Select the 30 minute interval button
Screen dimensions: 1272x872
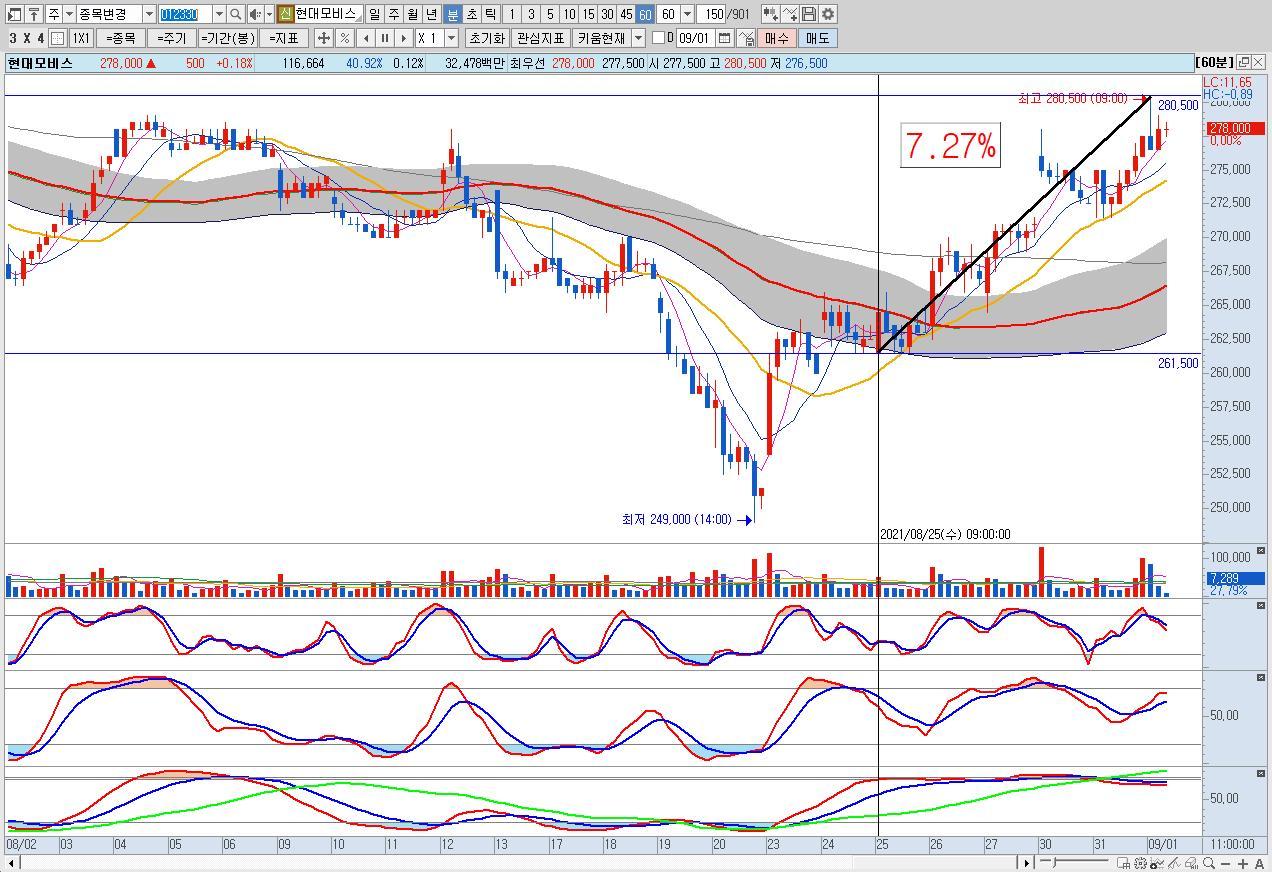tap(607, 14)
